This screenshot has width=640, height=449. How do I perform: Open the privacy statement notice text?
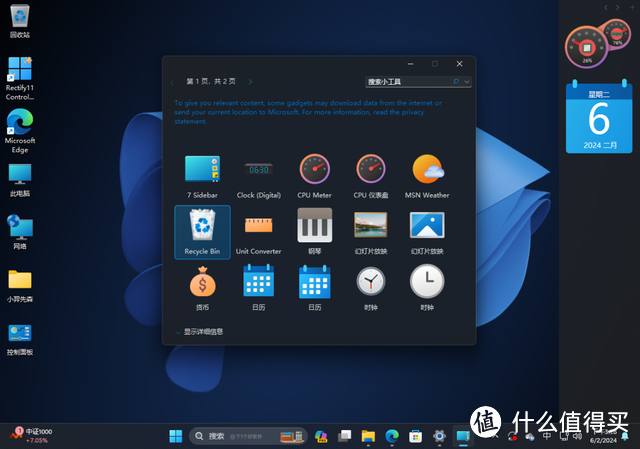[x=308, y=112]
